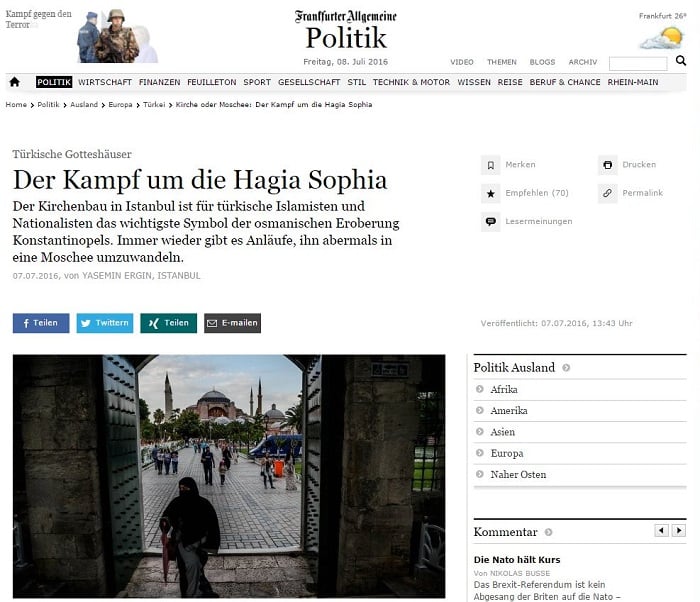Click the search magnifier icon
The height and width of the screenshot is (602, 700).
point(680,60)
